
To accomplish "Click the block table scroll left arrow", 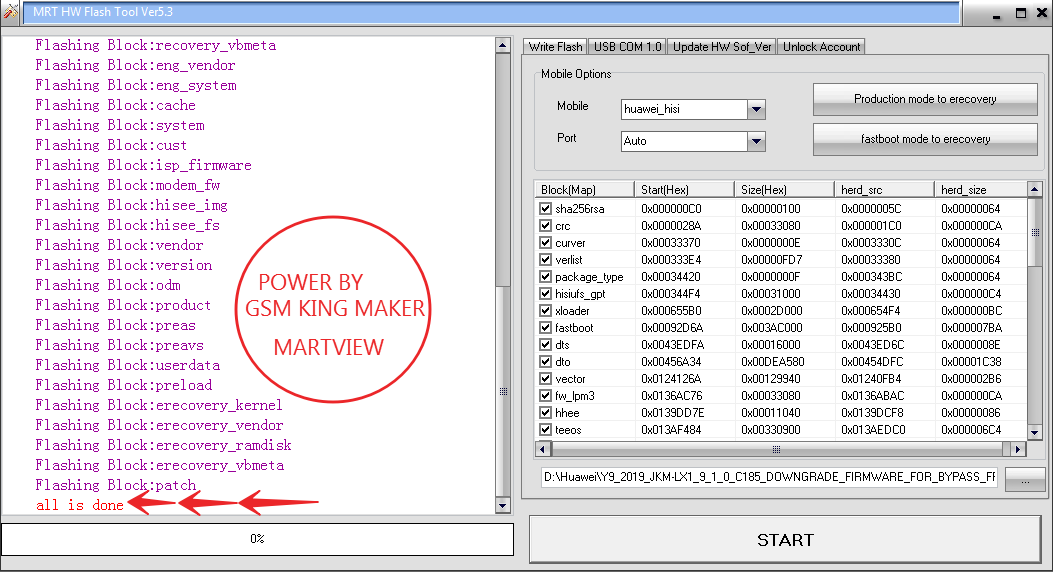I will 543,449.
